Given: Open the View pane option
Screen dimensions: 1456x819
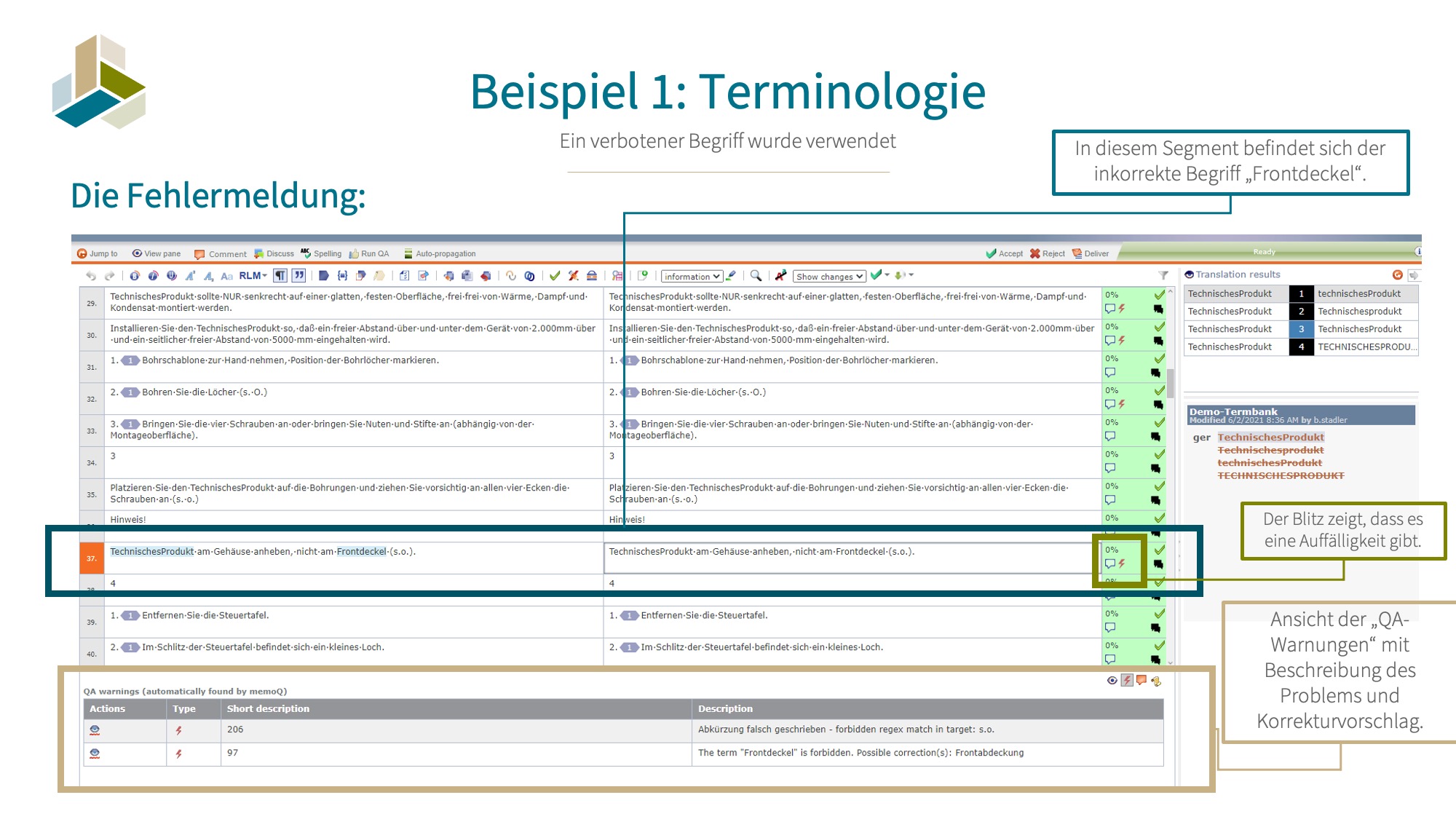Looking at the screenshot, I should pyautogui.click(x=157, y=253).
